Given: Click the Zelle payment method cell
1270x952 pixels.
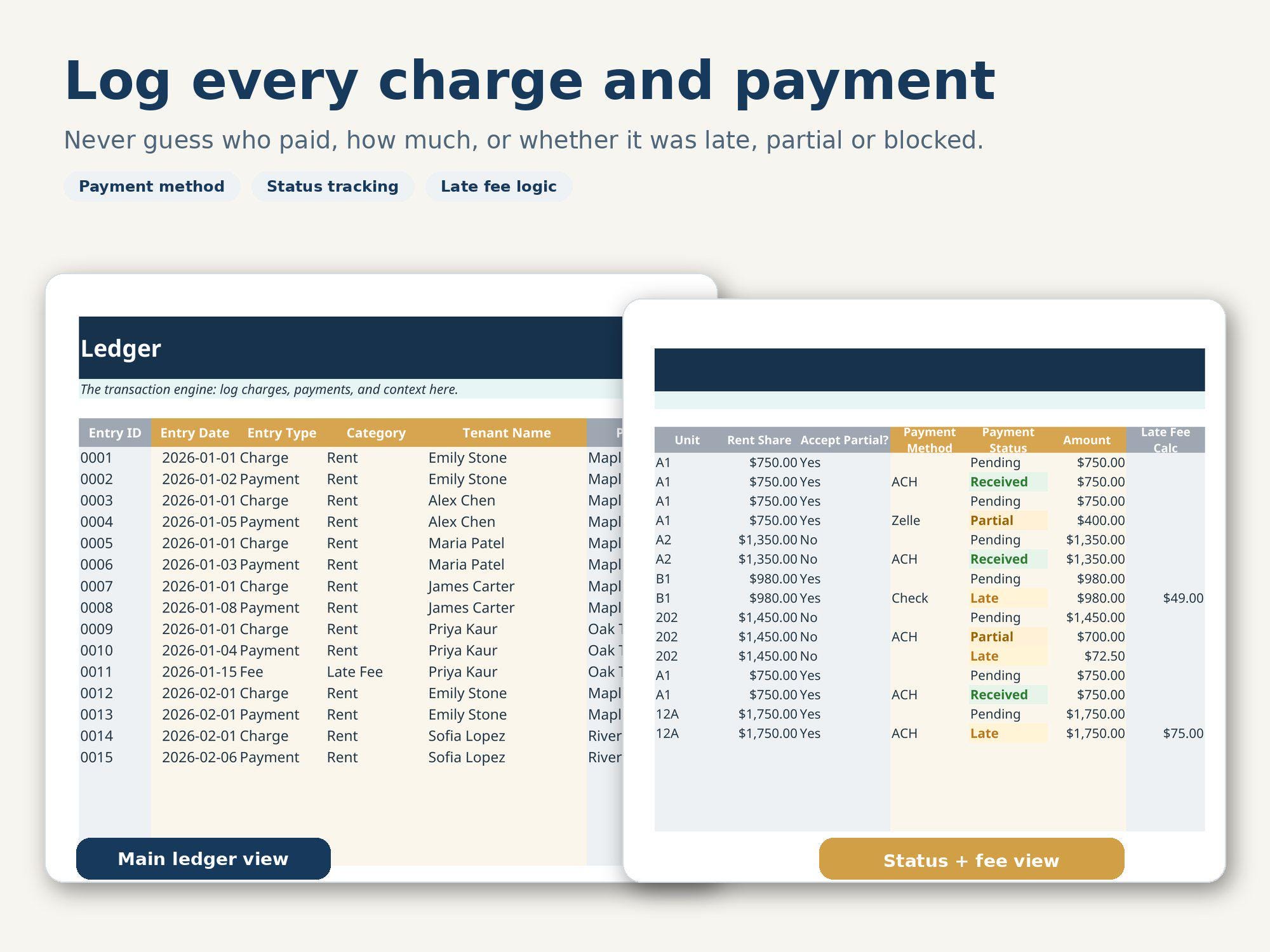Looking at the screenshot, I should (x=906, y=520).
